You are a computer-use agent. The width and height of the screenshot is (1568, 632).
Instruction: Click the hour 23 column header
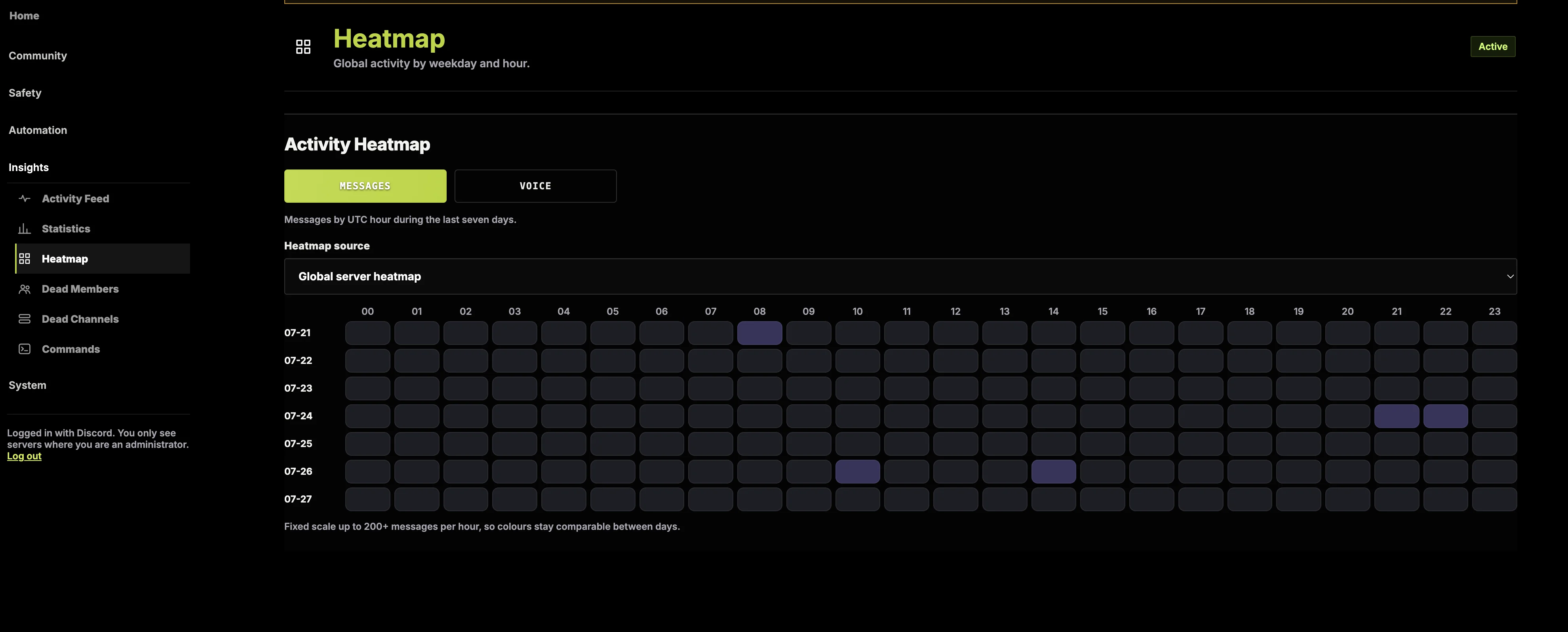[1494, 311]
